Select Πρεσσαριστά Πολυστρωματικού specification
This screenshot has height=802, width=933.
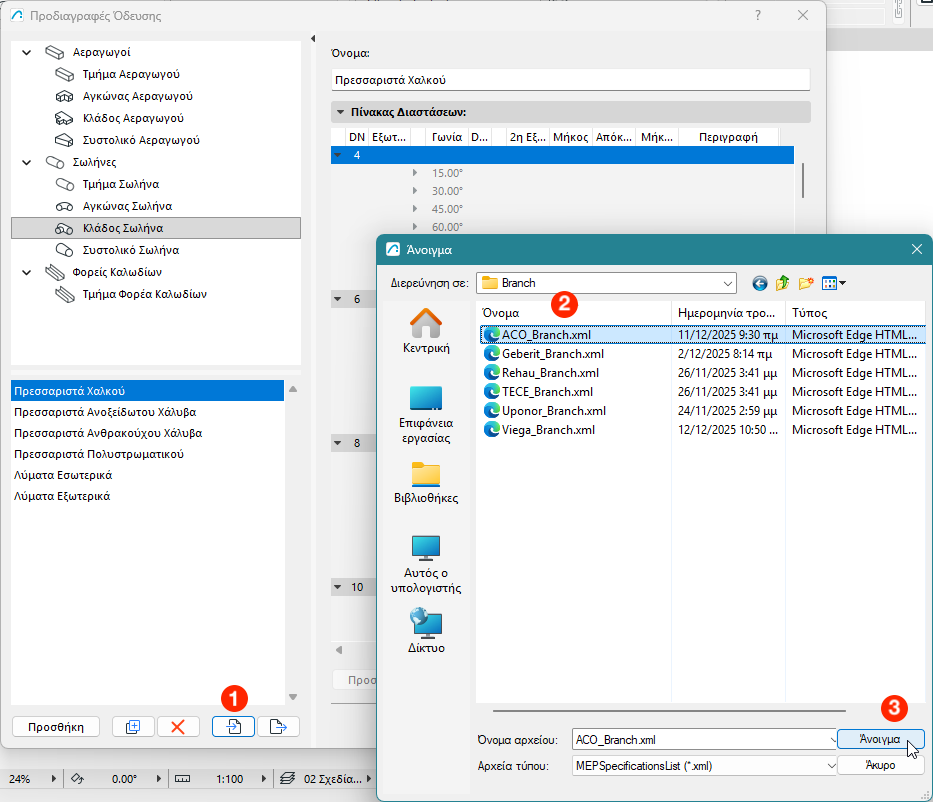(x=148, y=454)
